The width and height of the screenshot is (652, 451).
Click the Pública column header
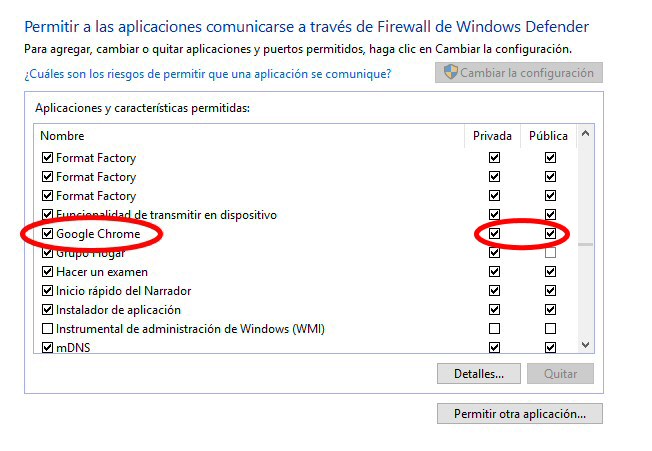548,136
